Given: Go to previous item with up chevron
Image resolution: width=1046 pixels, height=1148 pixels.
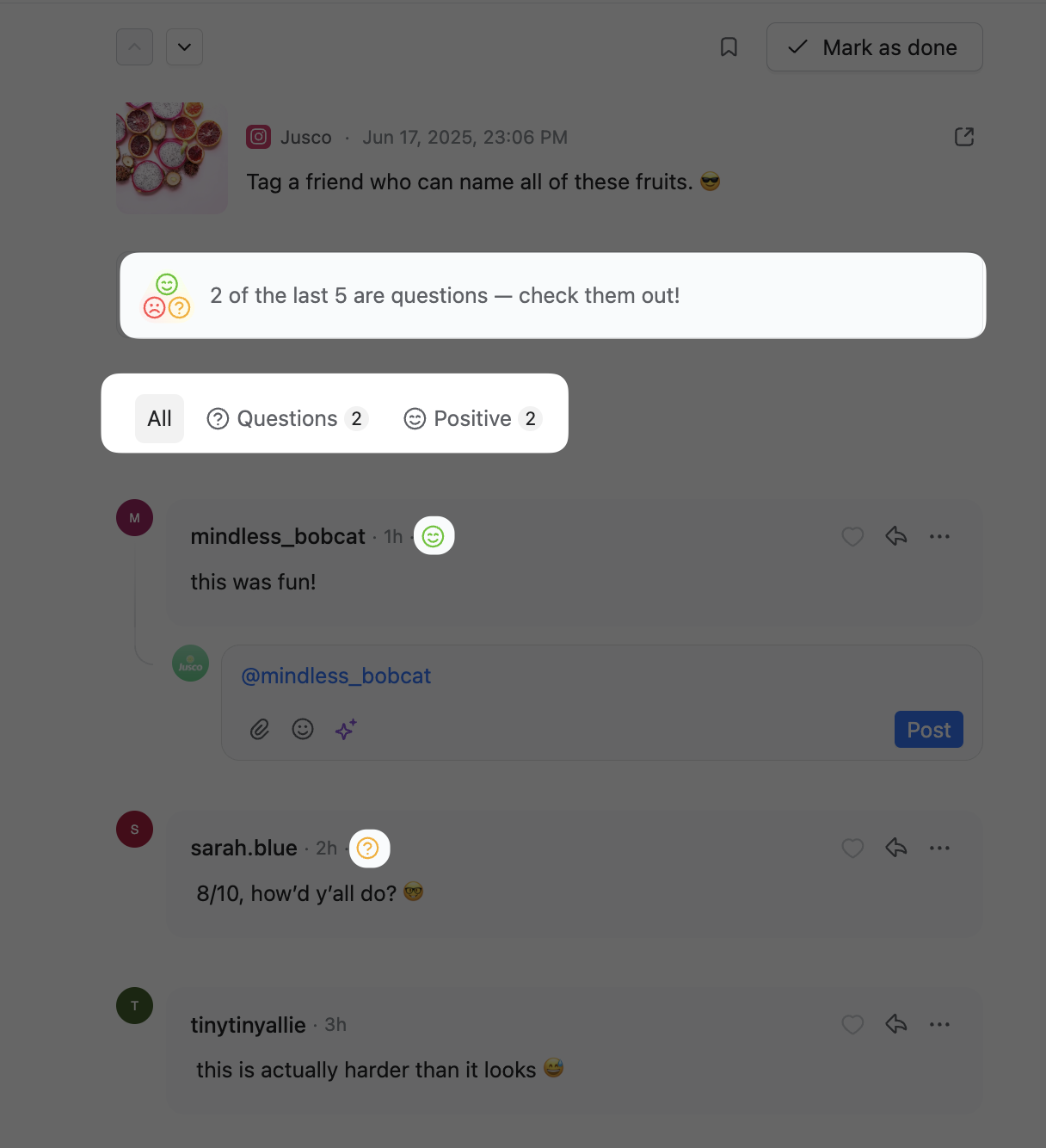Looking at the screenshot, I should [134, 47].
